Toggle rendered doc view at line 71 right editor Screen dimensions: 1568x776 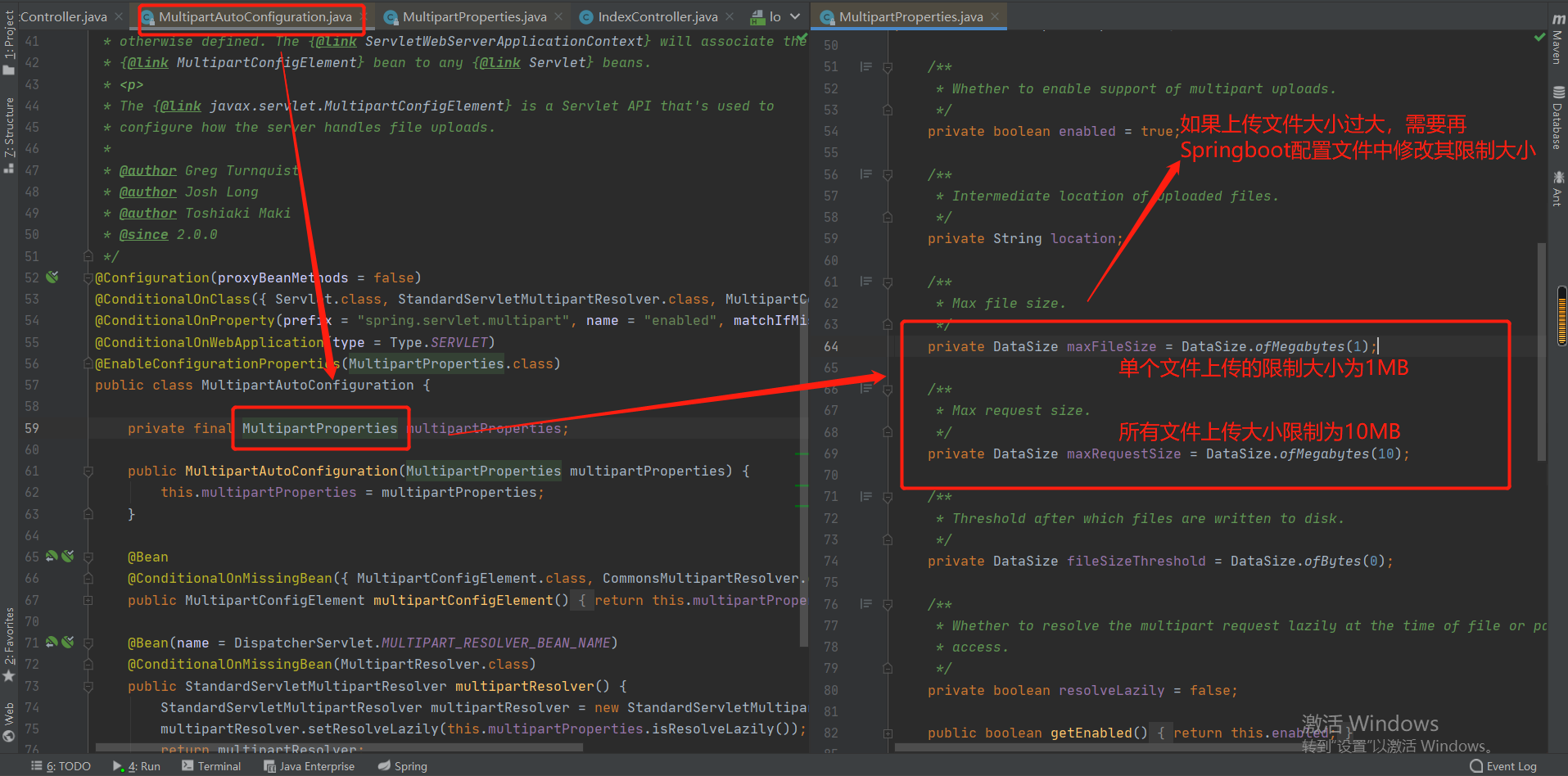pos(865,496)
